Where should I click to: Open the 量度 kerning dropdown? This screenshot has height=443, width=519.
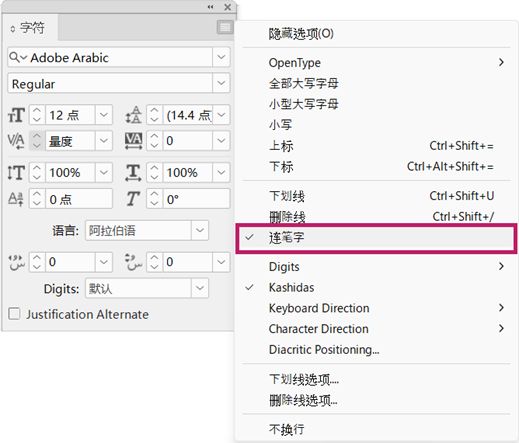click(x=104, y=141)
